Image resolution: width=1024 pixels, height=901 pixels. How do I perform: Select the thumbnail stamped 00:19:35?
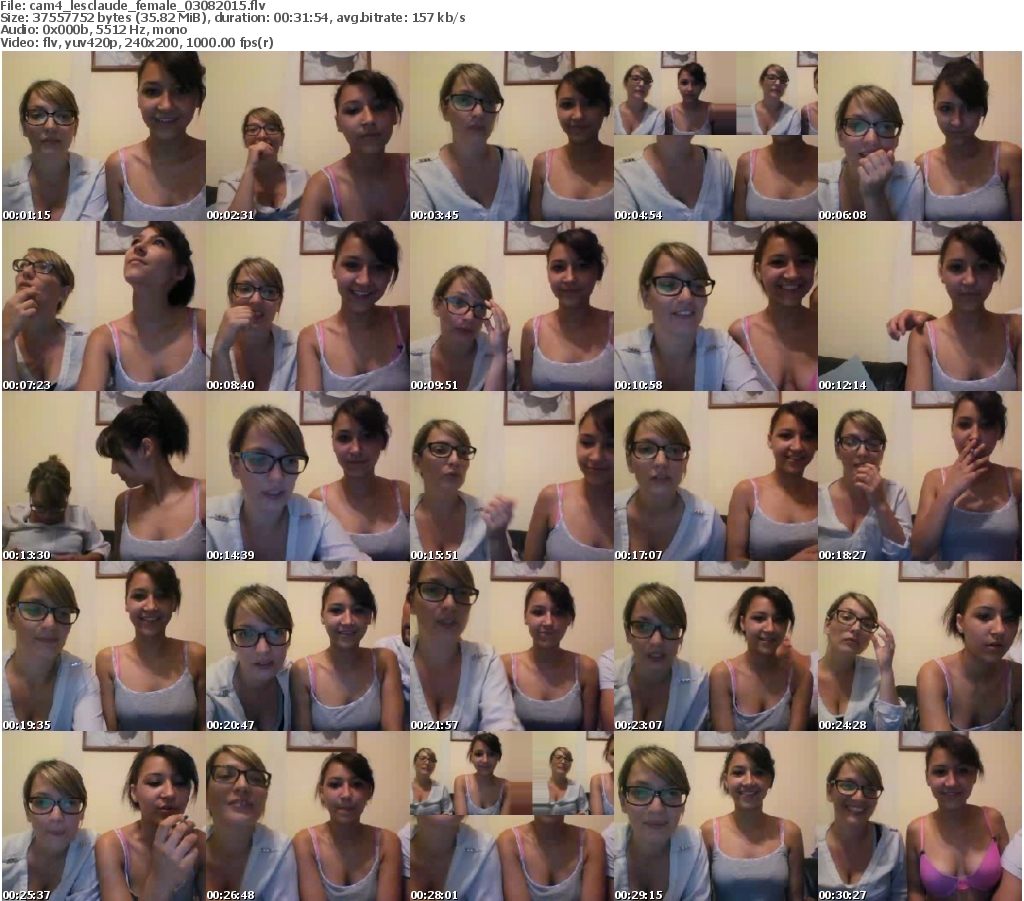pyautogui.click(x=104, y=646)
